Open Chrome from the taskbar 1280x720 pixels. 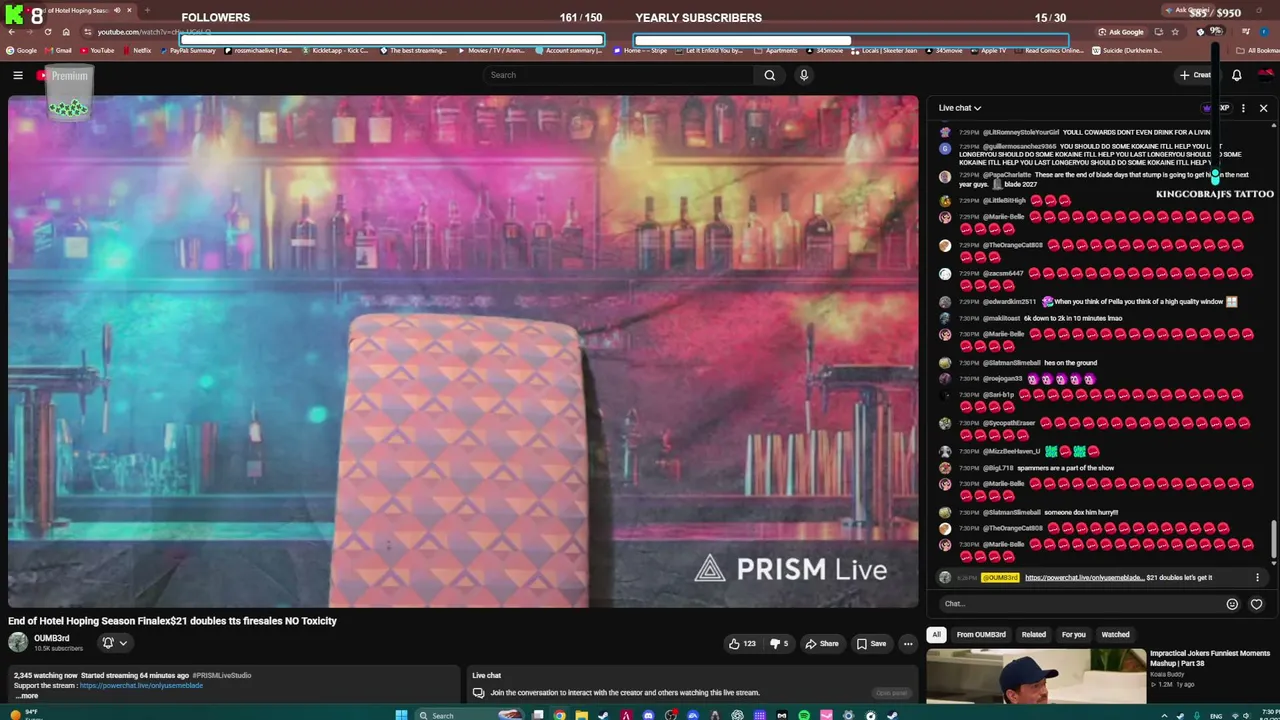tap(559, 715)
